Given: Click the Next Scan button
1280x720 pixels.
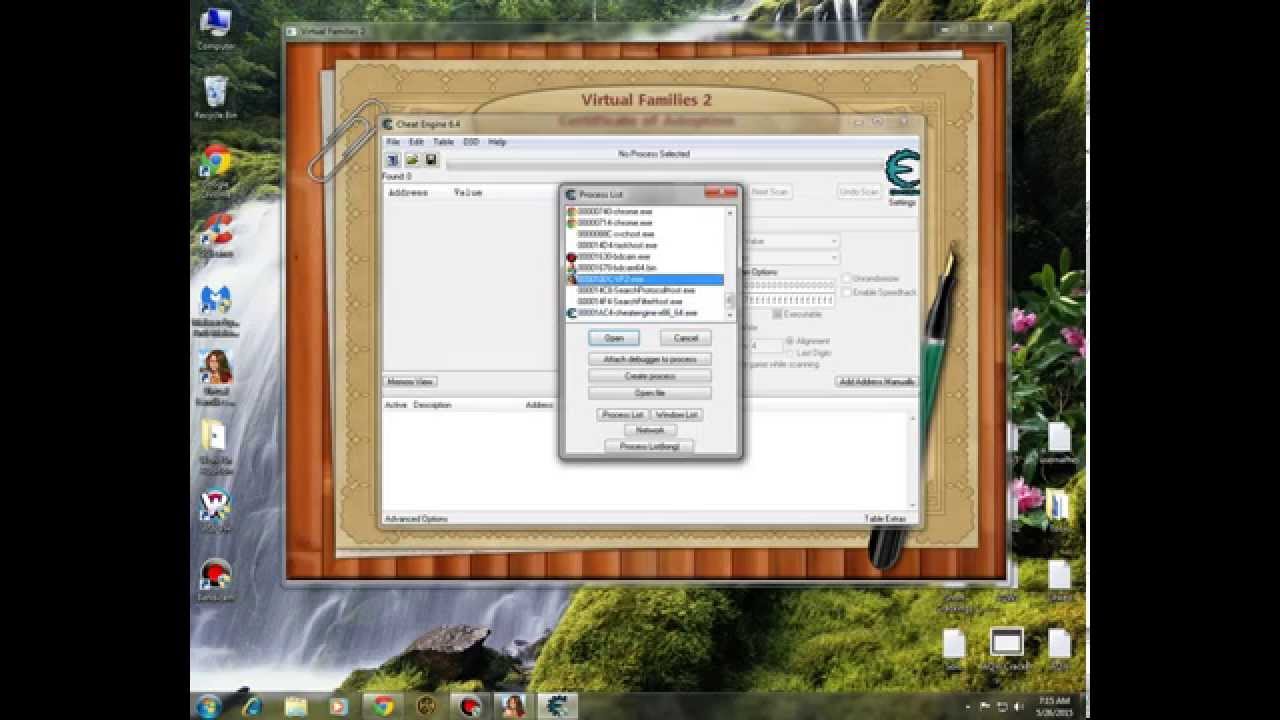Looking at the screenshot, I should pos(769,191).
